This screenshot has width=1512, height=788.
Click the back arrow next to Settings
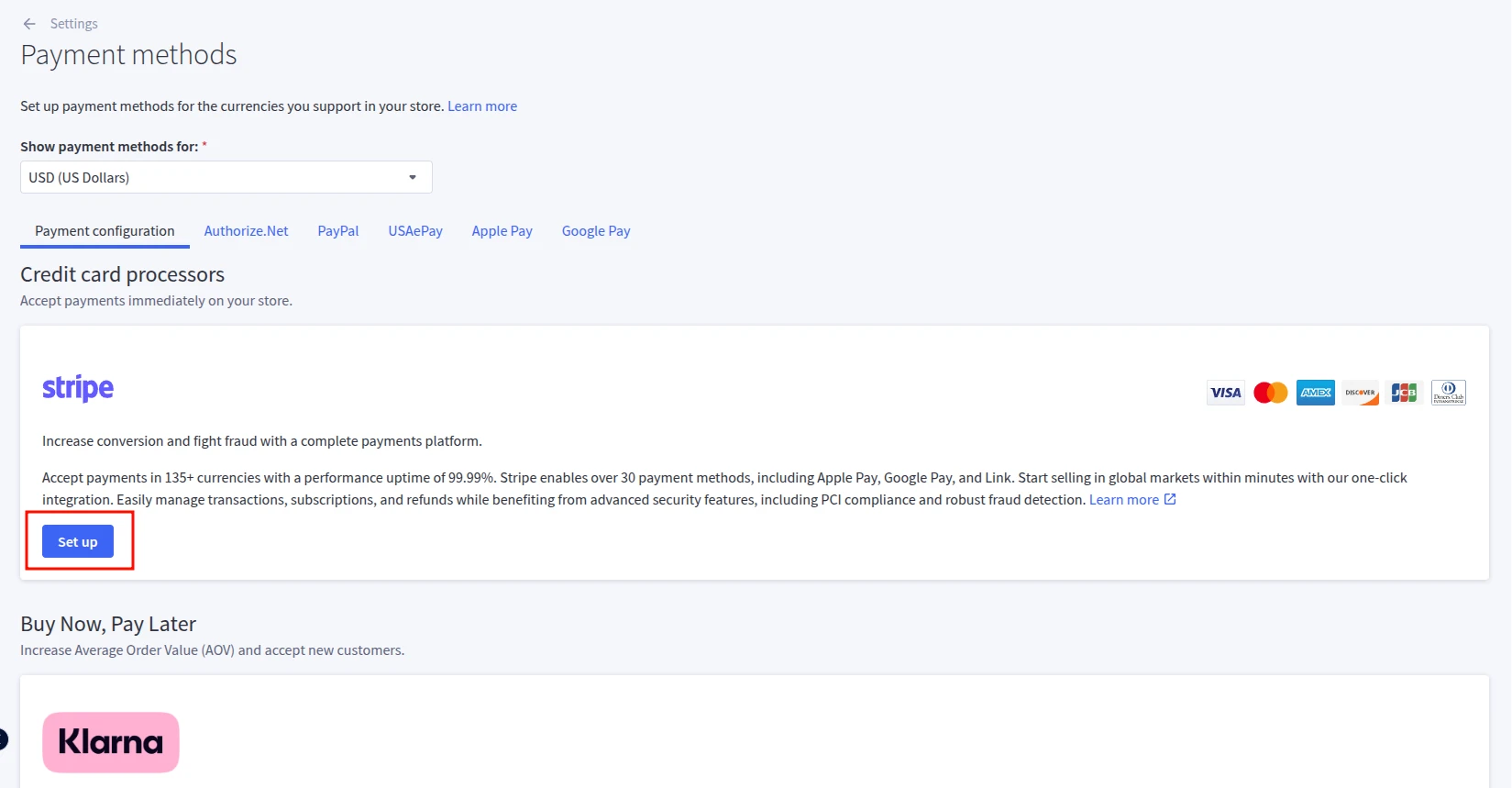[29, 24]
